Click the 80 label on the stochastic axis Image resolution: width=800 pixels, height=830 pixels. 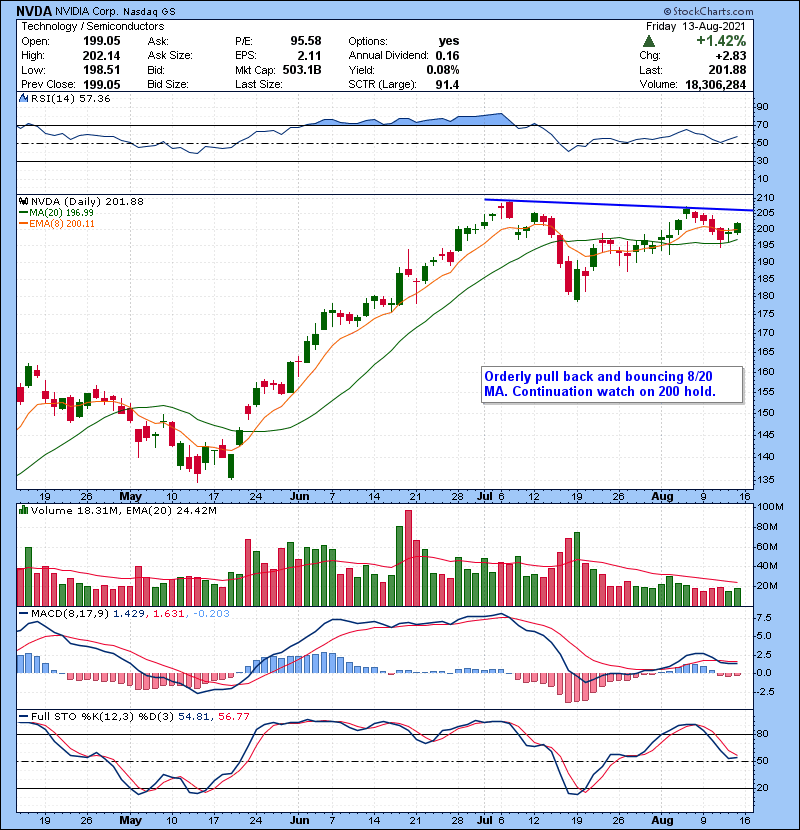(x=762, y=734)
